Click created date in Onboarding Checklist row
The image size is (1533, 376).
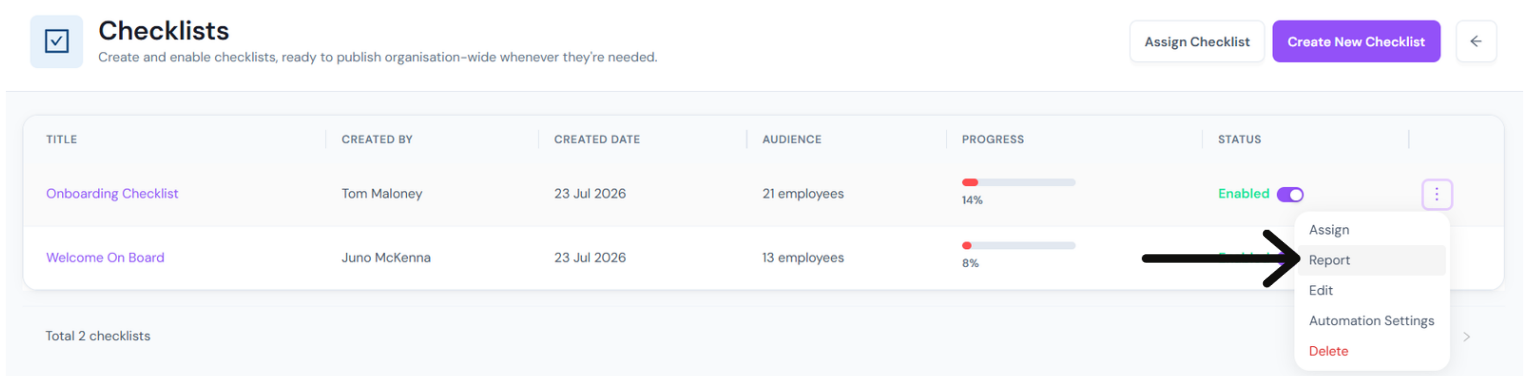tap(590, 194)
